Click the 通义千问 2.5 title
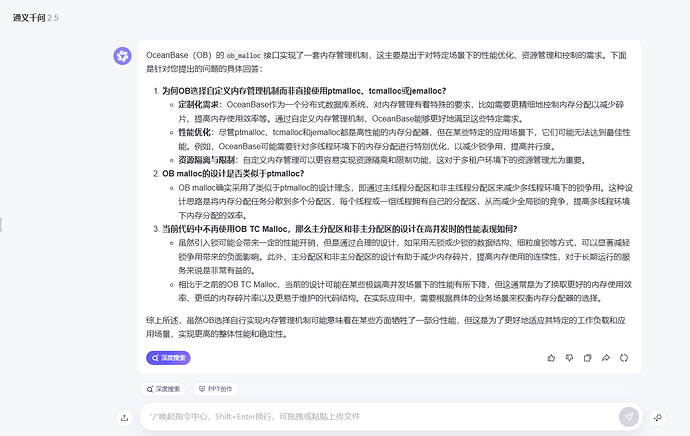This screenshot has width=690, height=436. point(36,18)
